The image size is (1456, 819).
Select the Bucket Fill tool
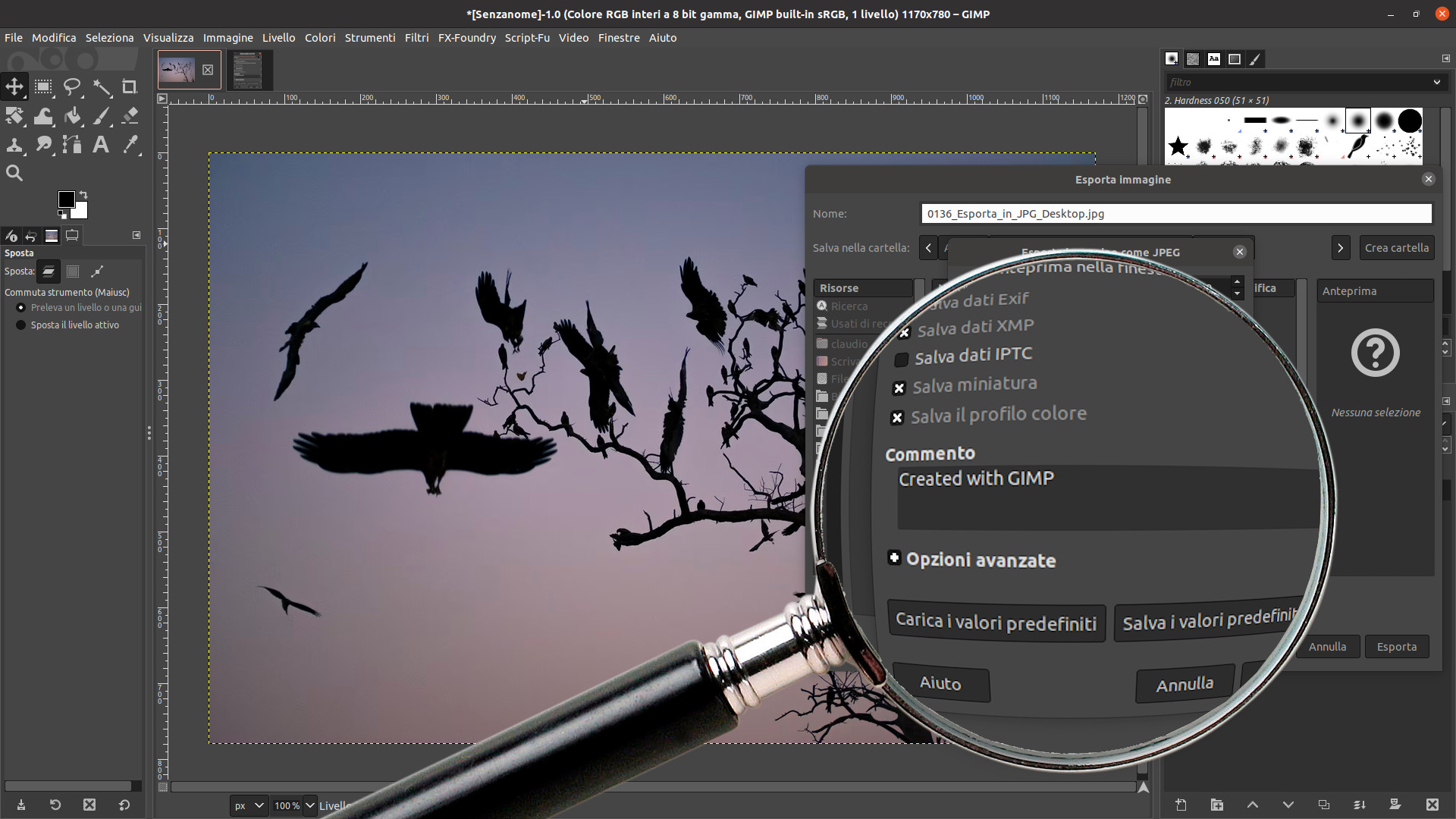point(72,116)
